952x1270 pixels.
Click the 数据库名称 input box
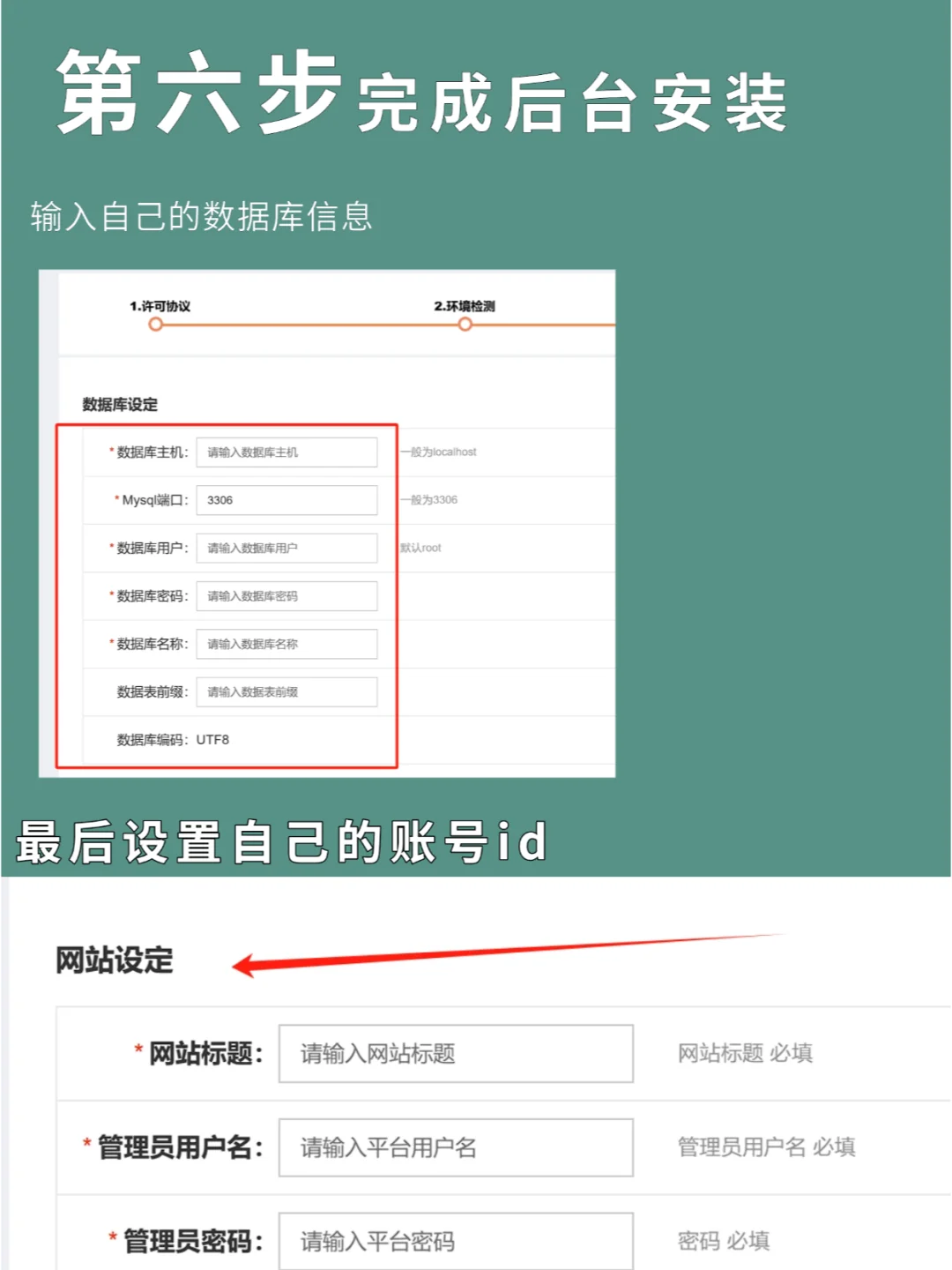tap(287, 644)
